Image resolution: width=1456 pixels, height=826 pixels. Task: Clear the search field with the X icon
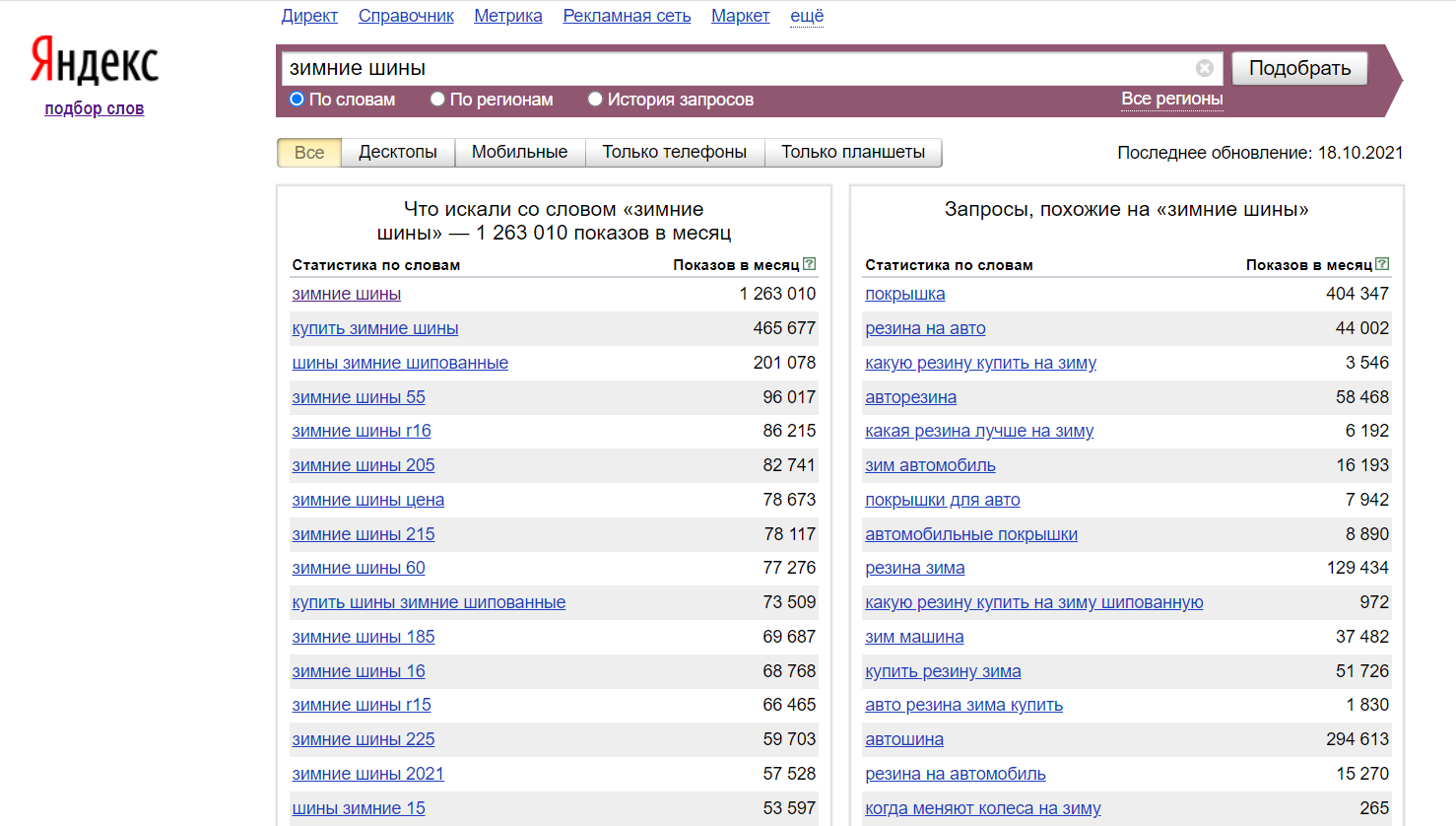click(1204, 68)
